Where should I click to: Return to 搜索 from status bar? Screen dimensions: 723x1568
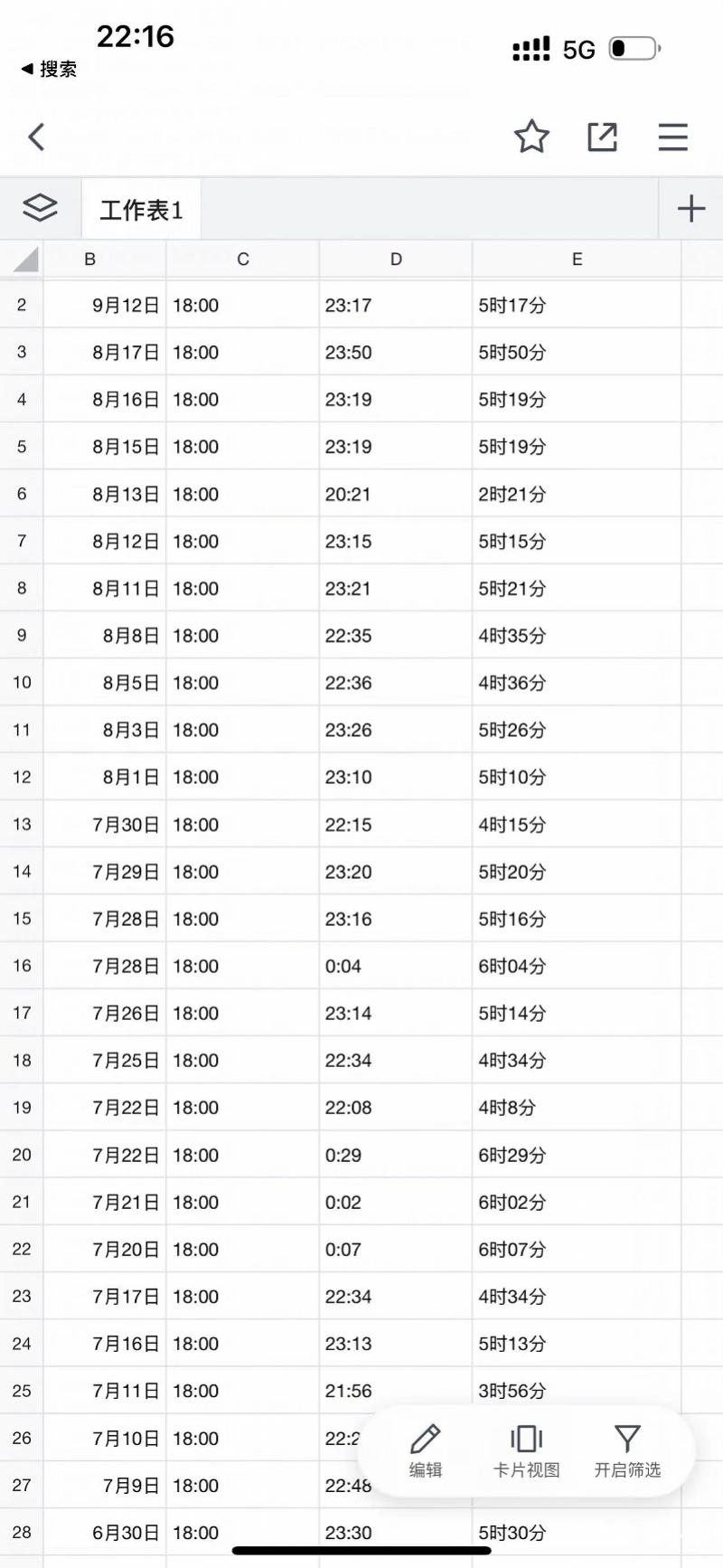coord(50,69)
